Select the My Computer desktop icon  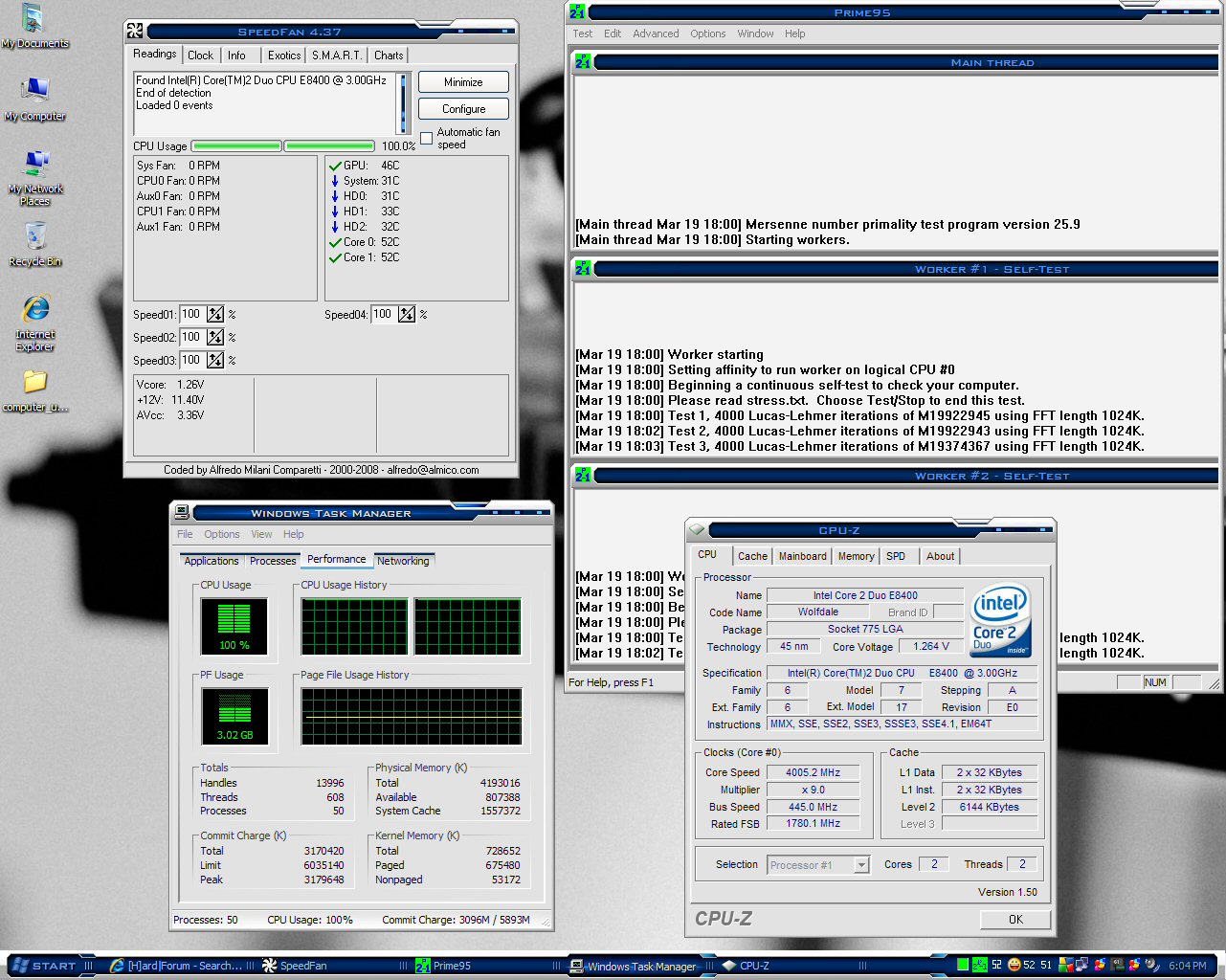point(34,100)
